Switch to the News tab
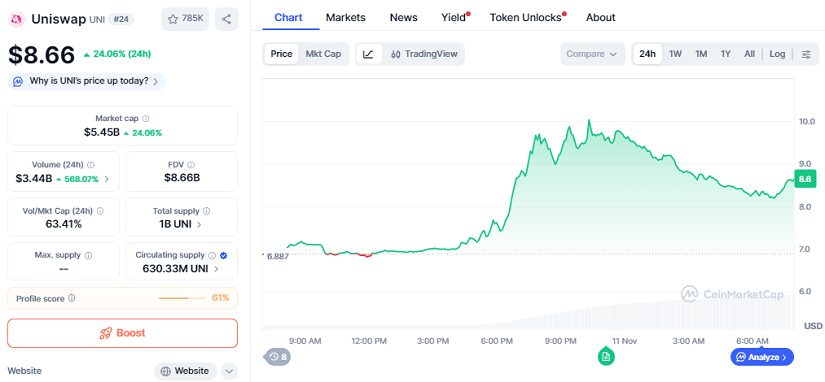 (404, 17)
